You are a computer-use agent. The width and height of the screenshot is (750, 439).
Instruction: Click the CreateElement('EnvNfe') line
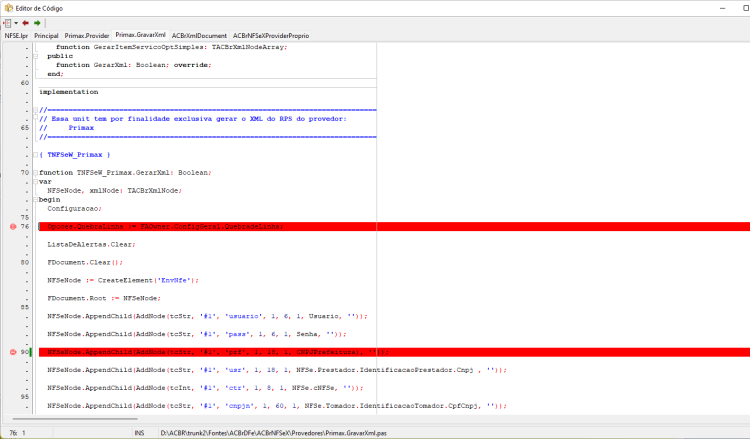tap(123, 280)
